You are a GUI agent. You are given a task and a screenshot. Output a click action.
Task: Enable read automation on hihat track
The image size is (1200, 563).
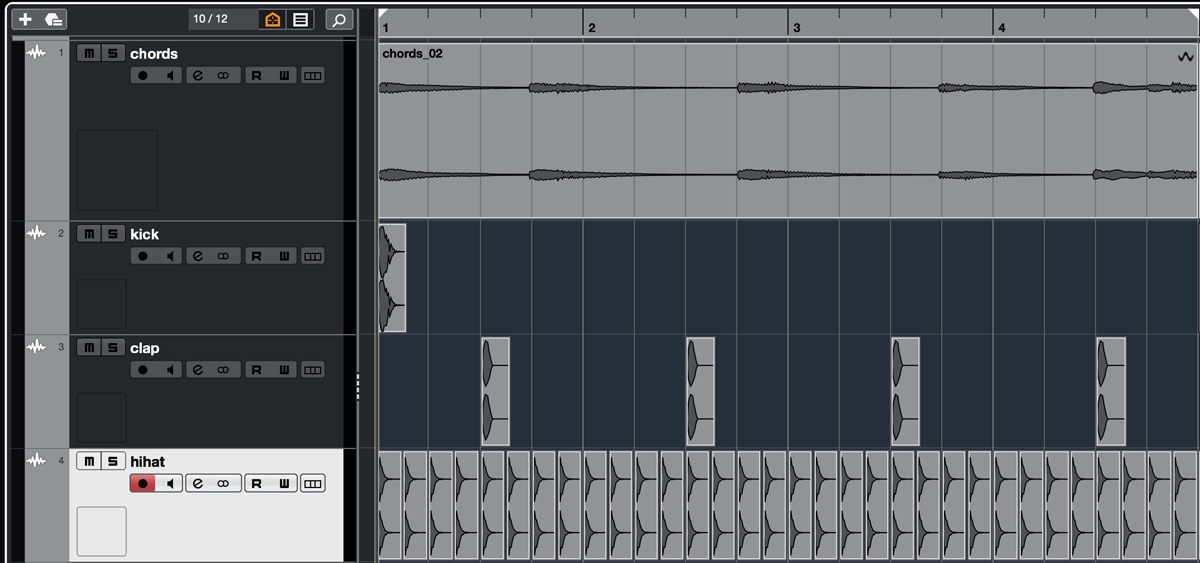pyautogui.click(x=257, y=483)
